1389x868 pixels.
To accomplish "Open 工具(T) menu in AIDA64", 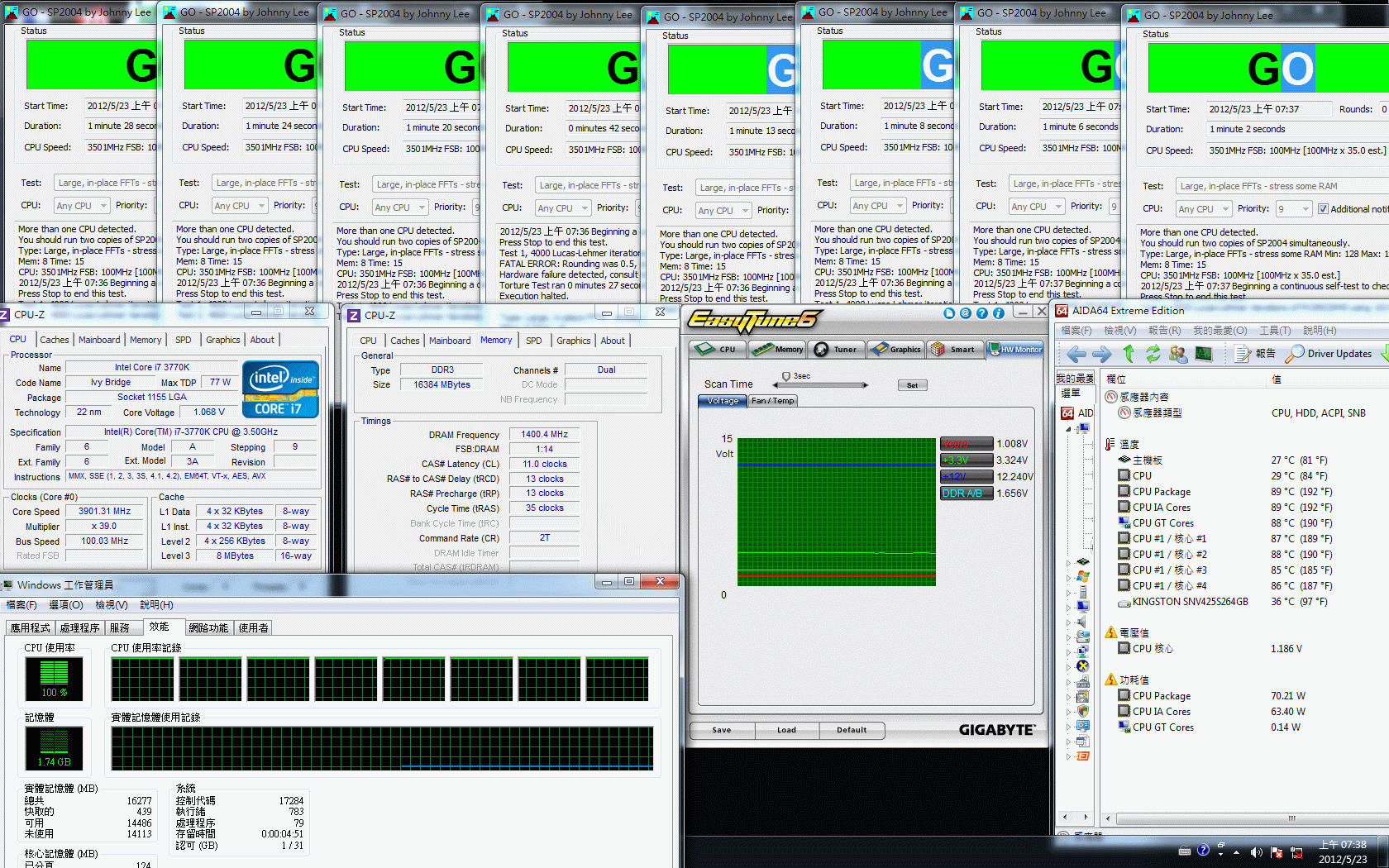I will click(x=1275, y=331).
